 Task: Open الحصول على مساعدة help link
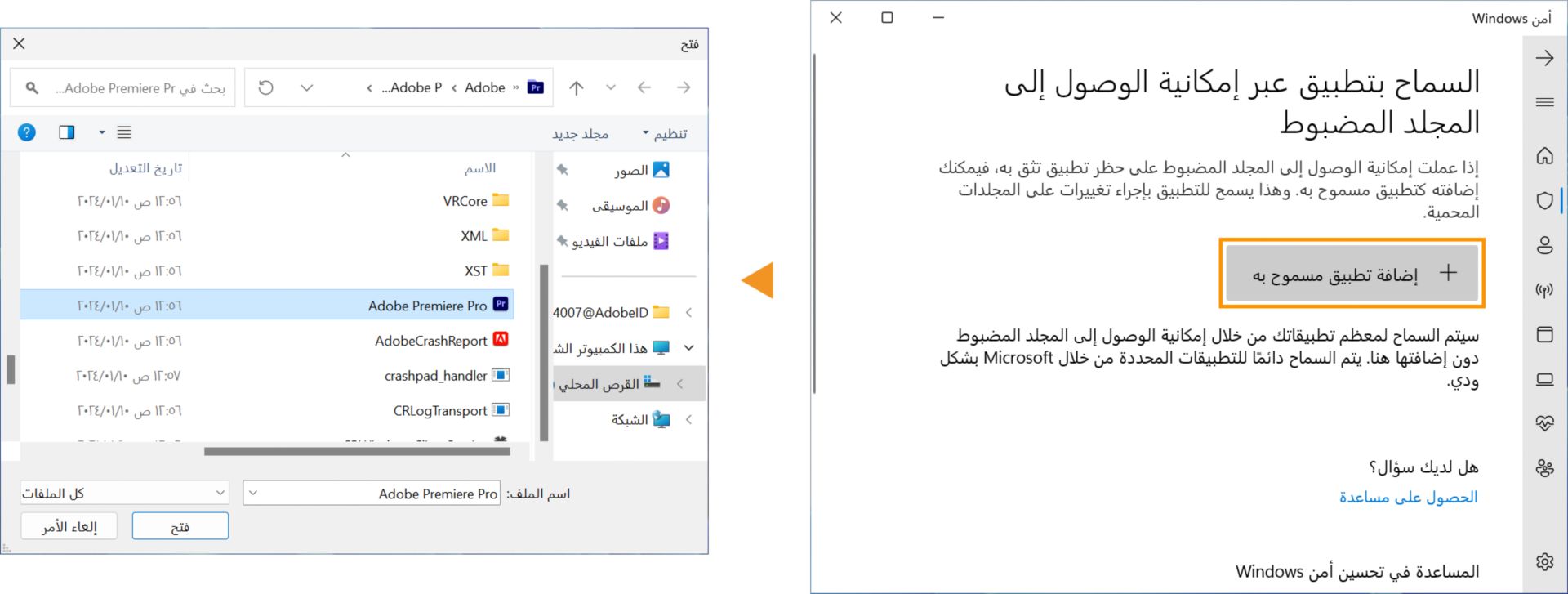(x=1408, y=497)
